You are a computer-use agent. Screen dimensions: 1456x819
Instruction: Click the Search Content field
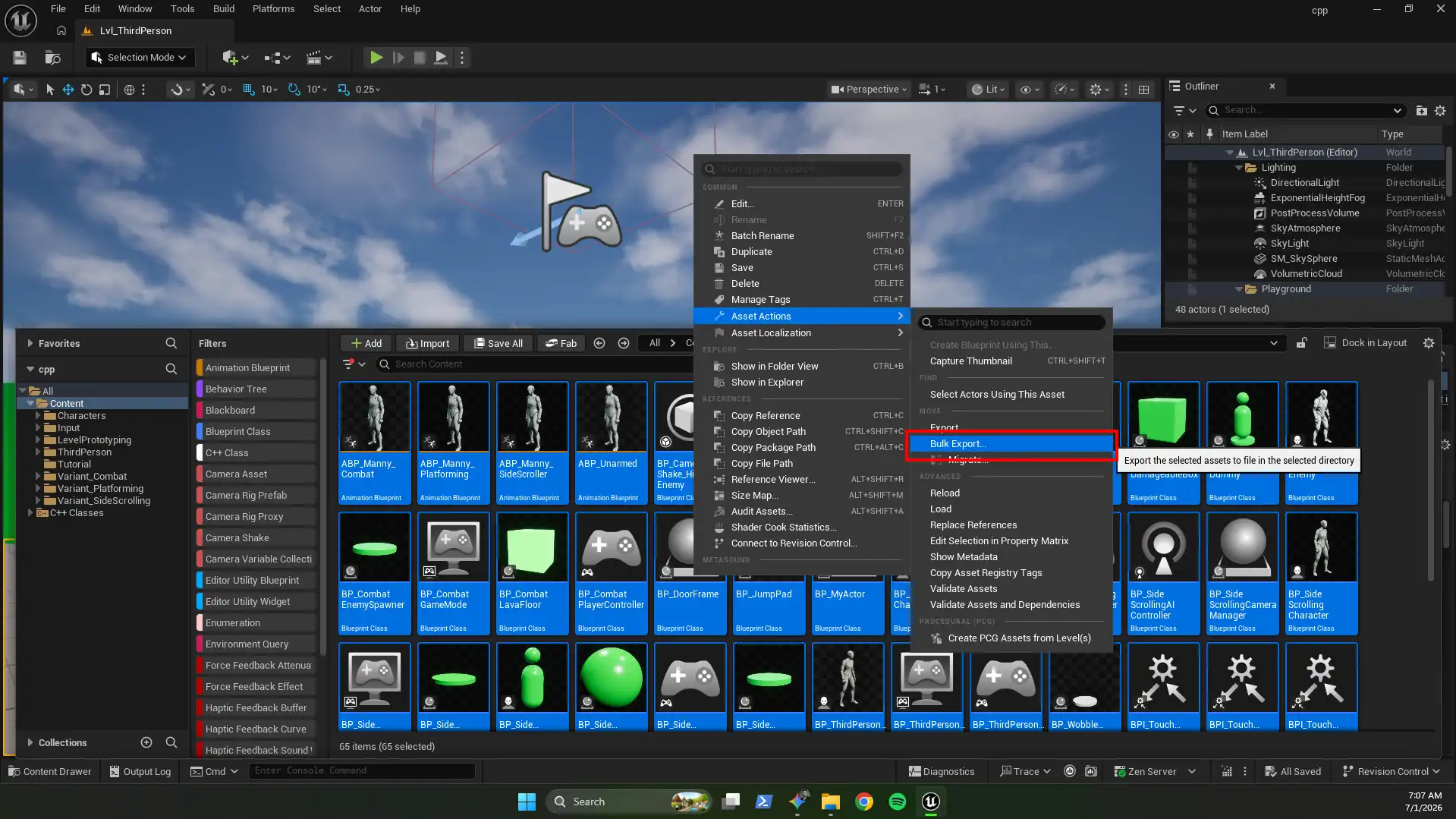[x=536, y=364]
